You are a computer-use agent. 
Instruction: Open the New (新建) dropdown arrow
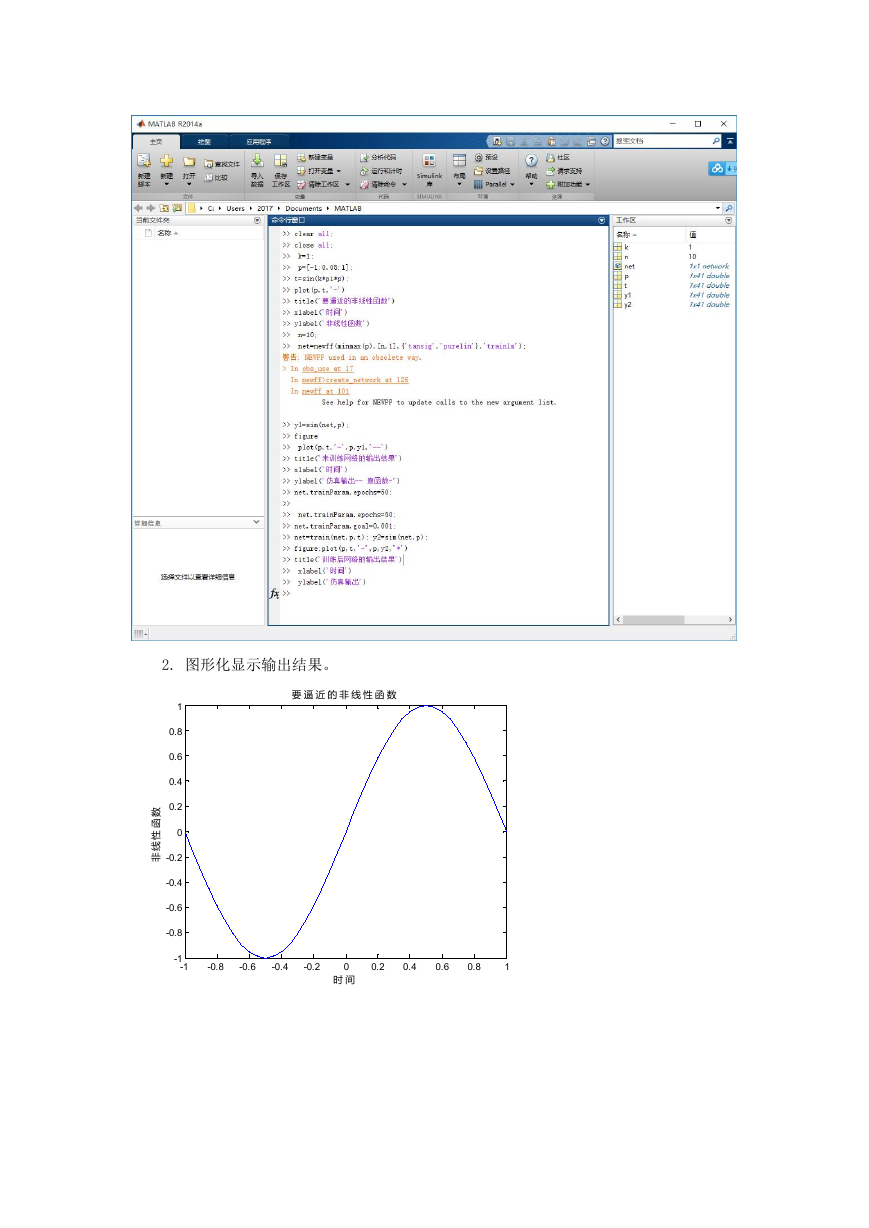(167, 184)
